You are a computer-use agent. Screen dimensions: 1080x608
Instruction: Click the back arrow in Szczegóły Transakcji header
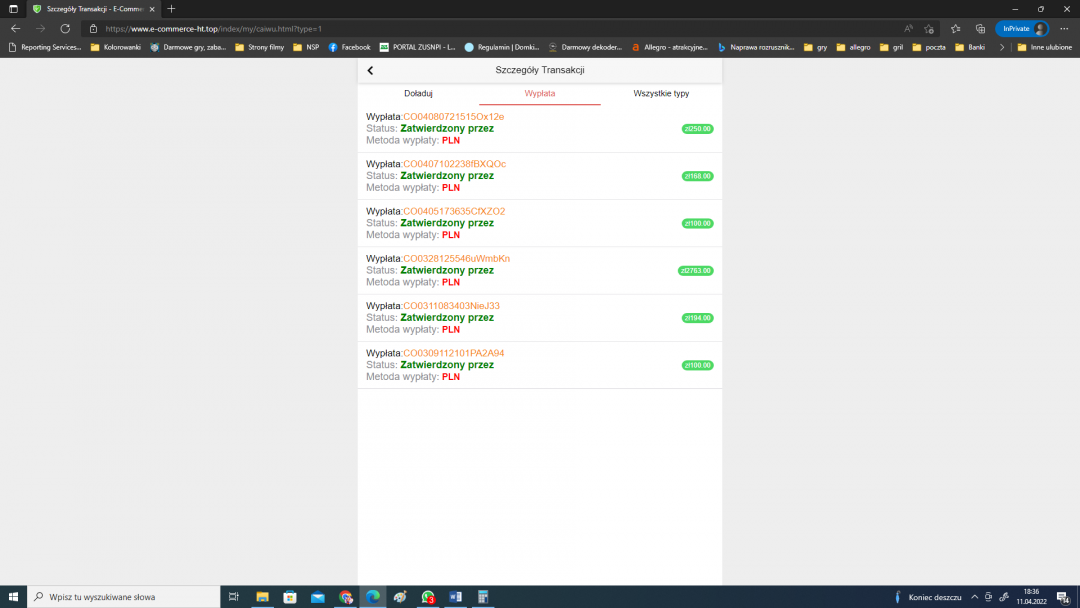click(x=370, y=70)
